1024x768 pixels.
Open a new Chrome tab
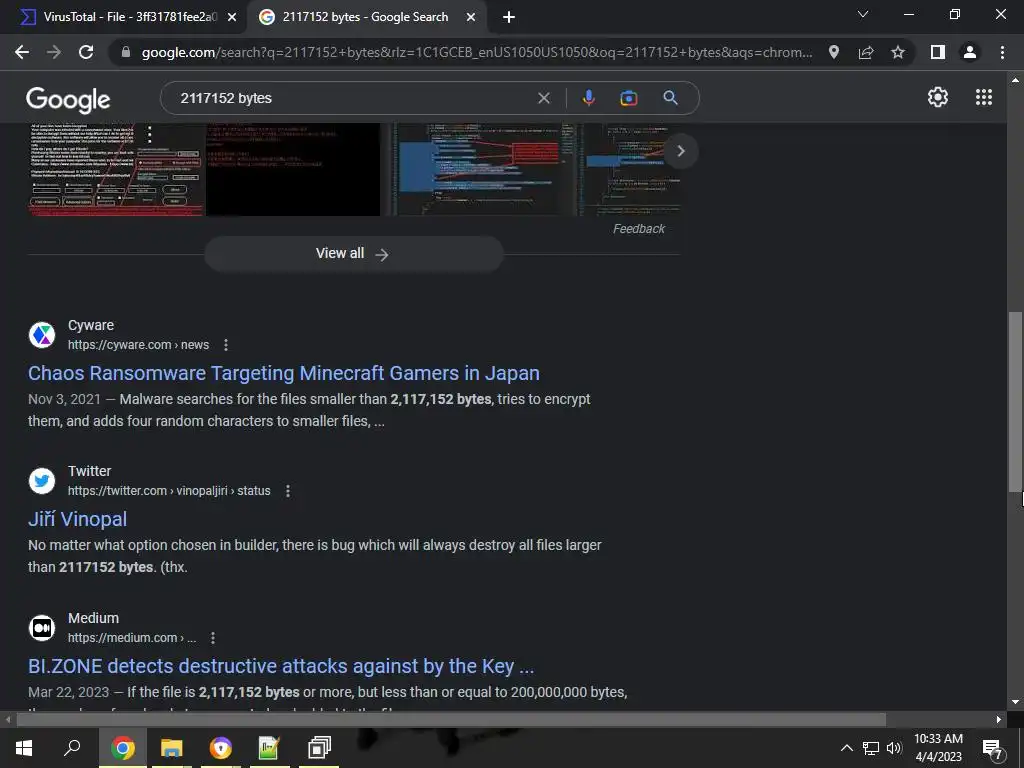509,18
